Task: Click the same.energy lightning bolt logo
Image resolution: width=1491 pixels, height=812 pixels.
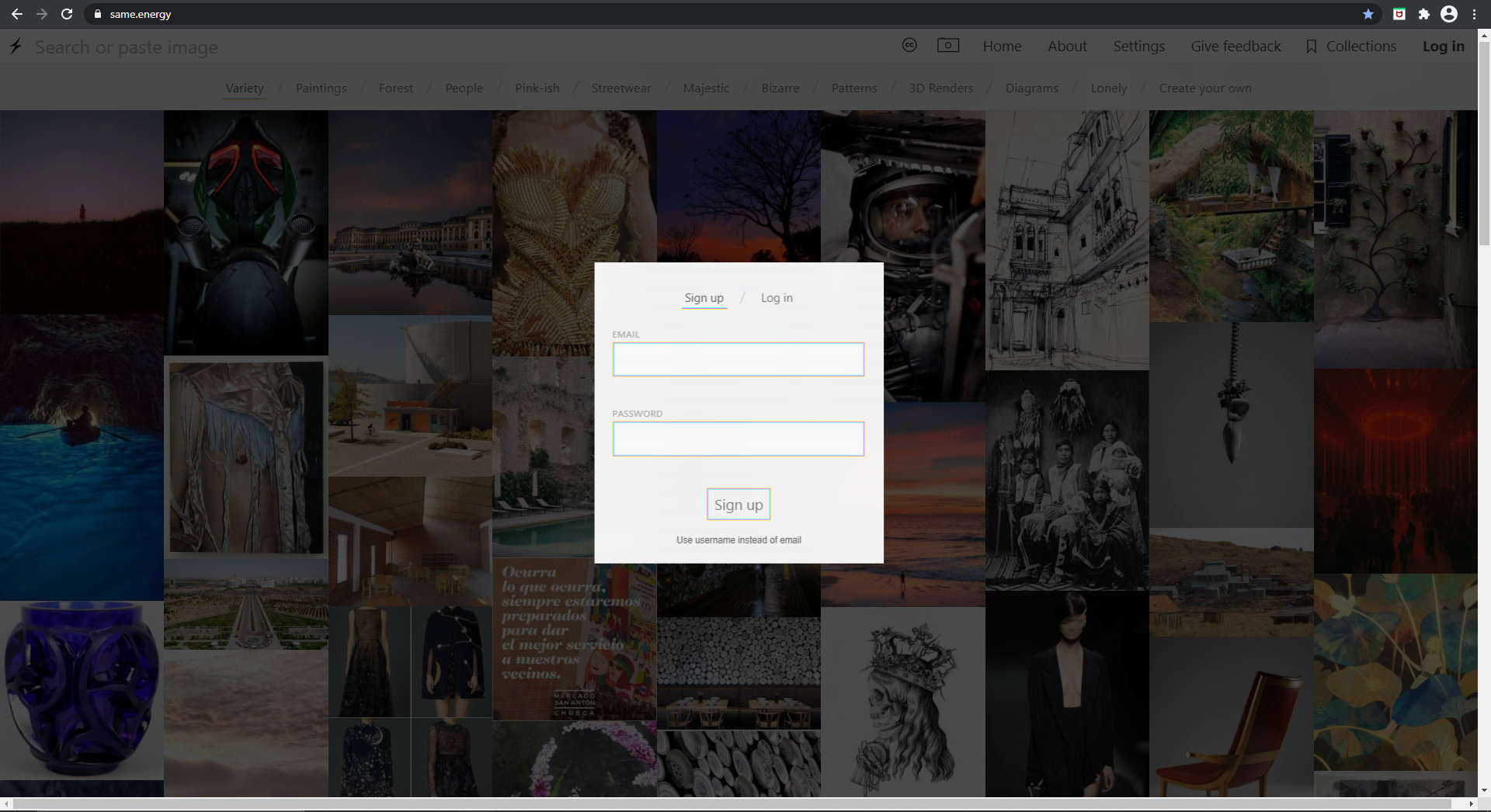Action: pyautogui.click(x=16, y=47)
